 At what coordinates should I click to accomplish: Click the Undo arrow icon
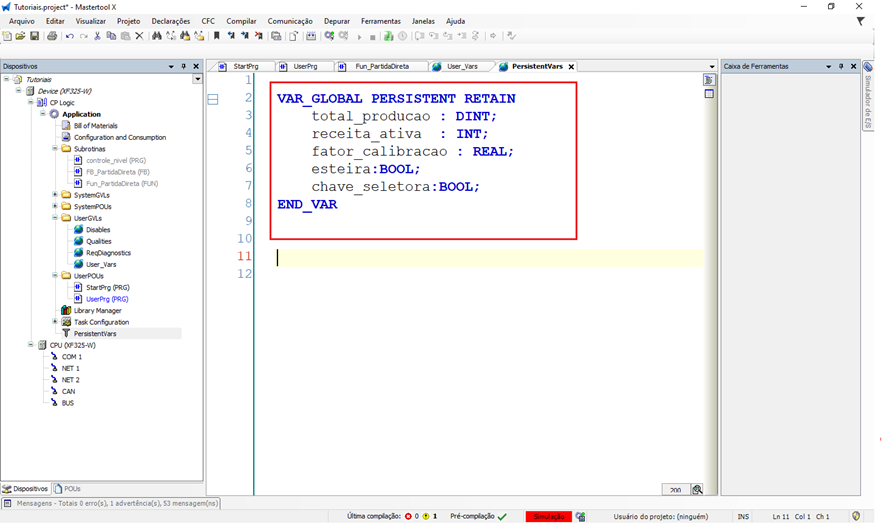coord(69,36)
